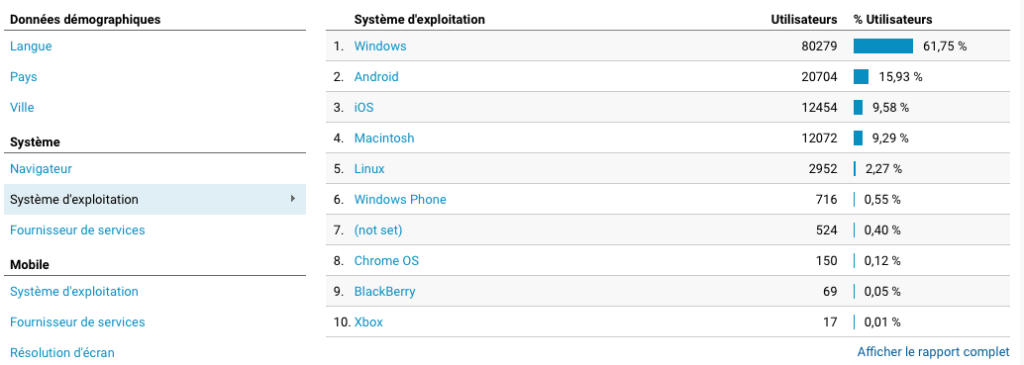Screen dimensions: 1024x365
Task: Click the Windows percentage bar
Action: [x=883, y=46]
